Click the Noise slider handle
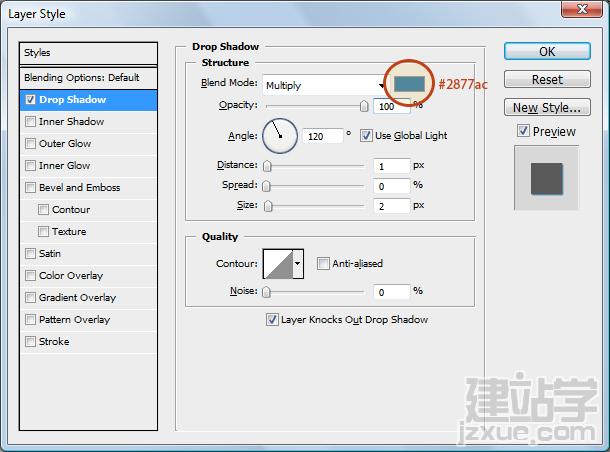Viewport: 610px width, 452px height. [266, 292]
